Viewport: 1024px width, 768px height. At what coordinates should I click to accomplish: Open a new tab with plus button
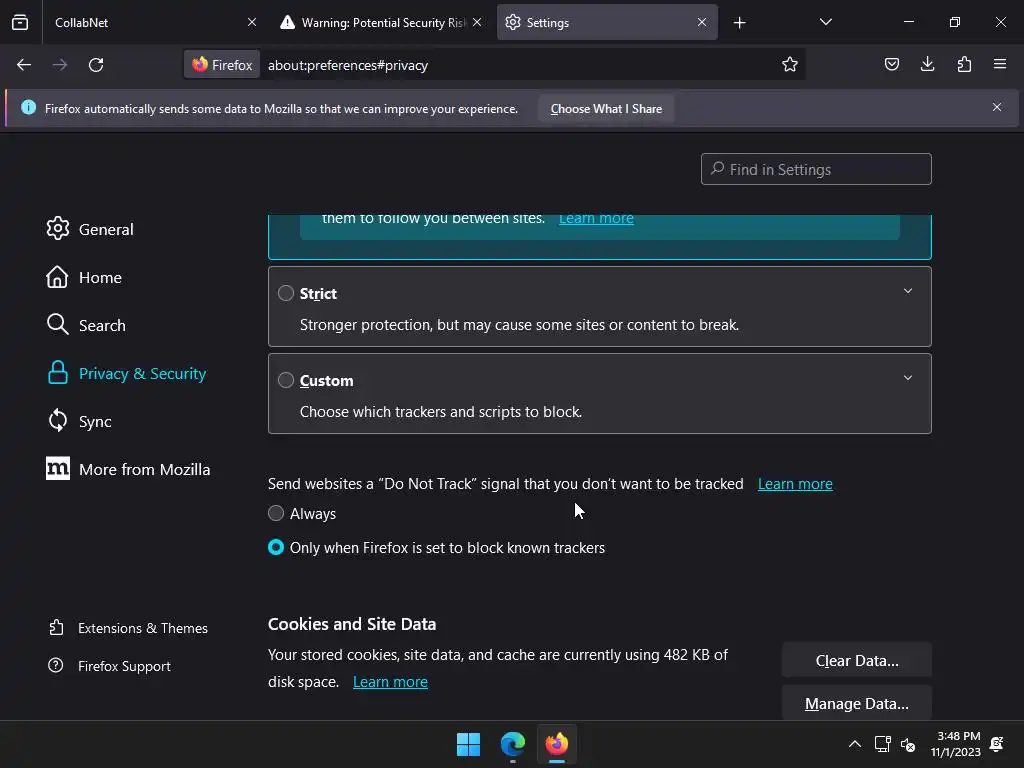739,23
